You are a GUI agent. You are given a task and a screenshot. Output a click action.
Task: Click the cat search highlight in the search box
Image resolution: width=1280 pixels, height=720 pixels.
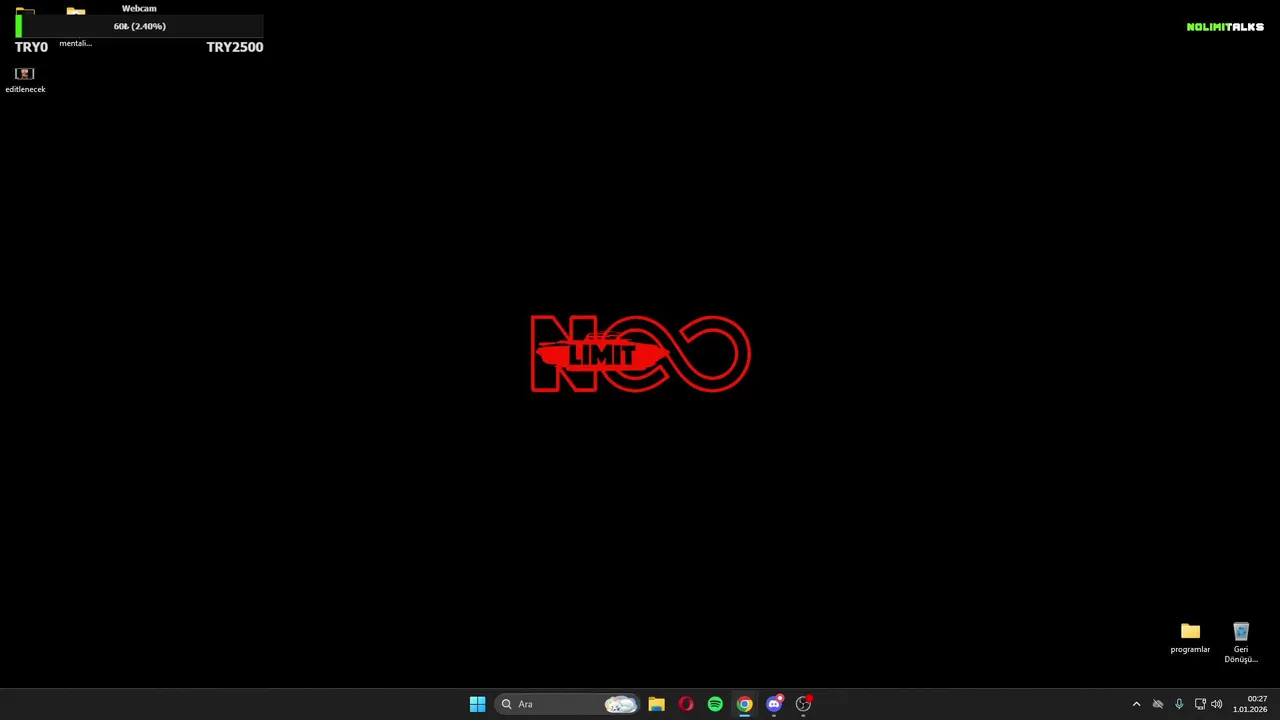point(621,704)
